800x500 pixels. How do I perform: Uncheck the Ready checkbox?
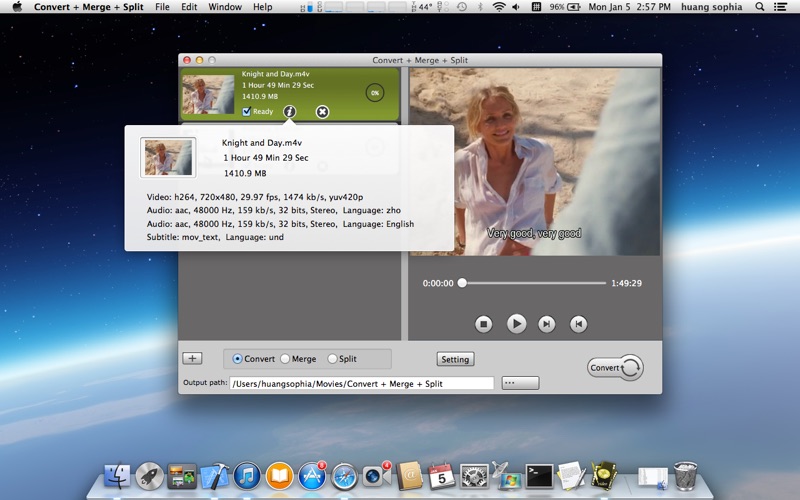[246, 111]
